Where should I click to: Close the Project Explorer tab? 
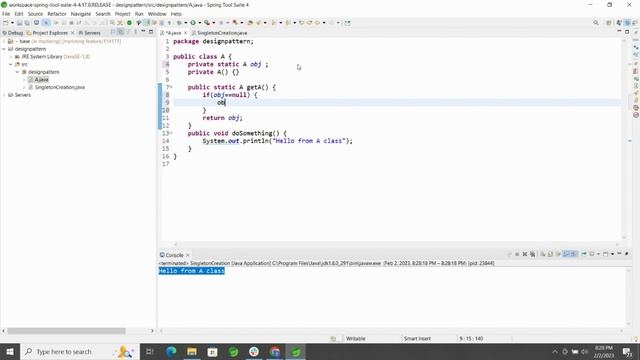[73, 33]
